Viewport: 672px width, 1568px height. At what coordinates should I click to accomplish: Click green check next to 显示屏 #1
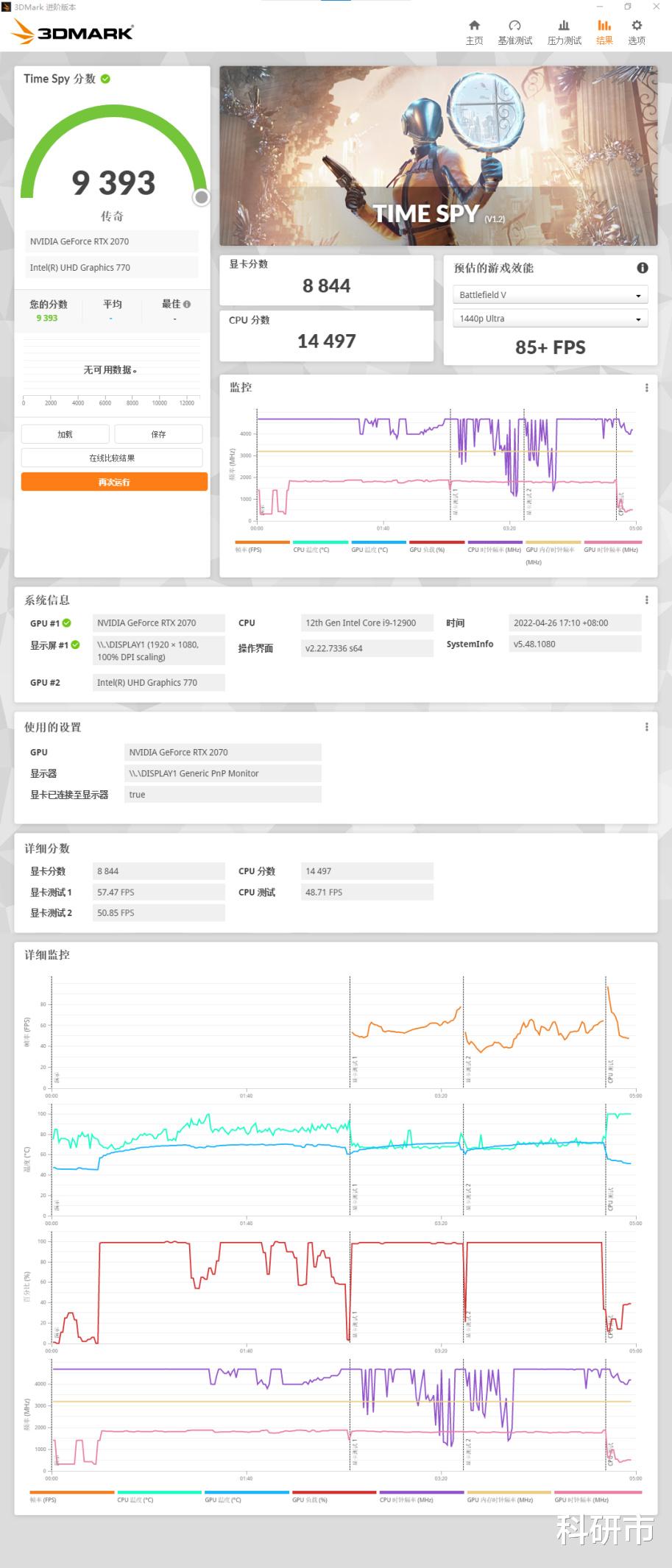pyautogui.click(x=75, y=645)
